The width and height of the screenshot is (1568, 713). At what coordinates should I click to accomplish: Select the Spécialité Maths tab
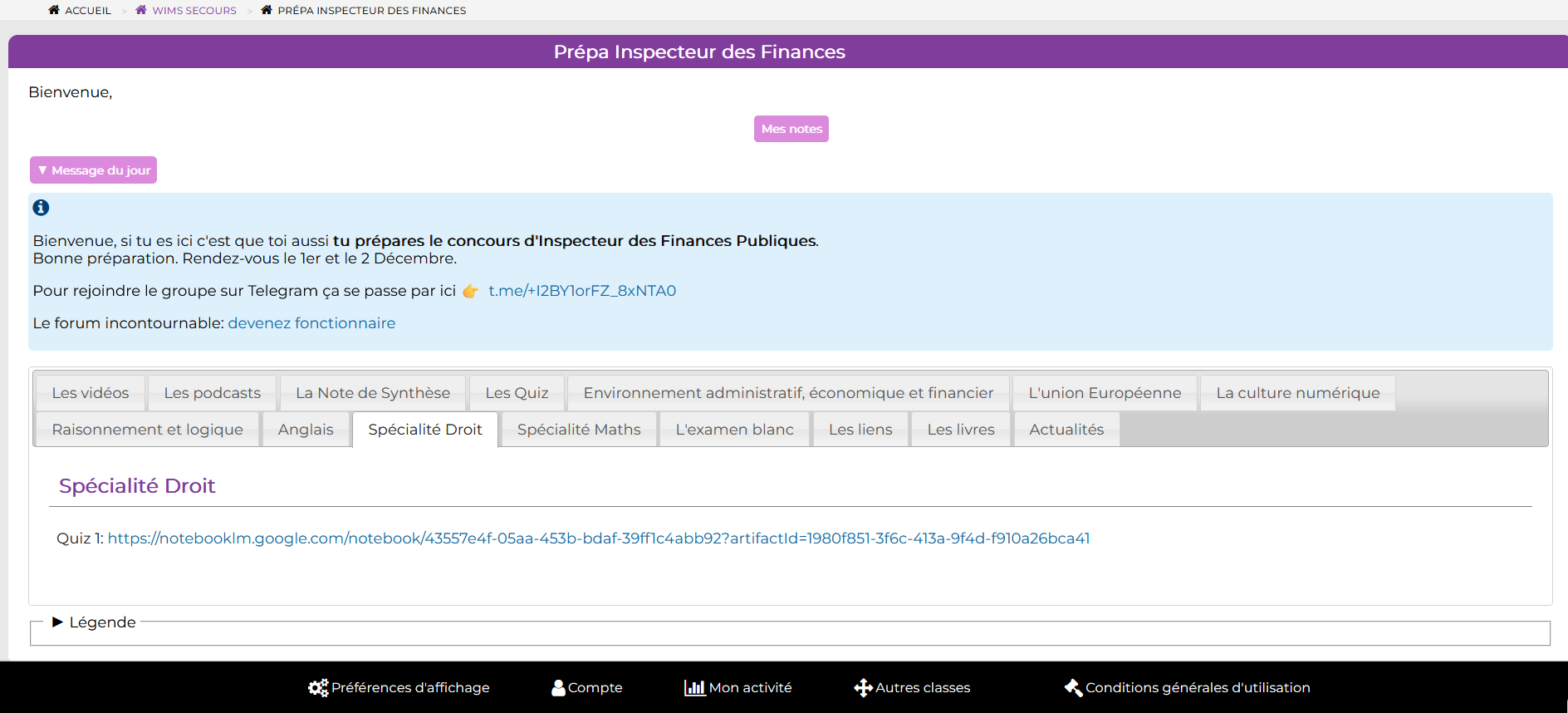pos(579,430)
